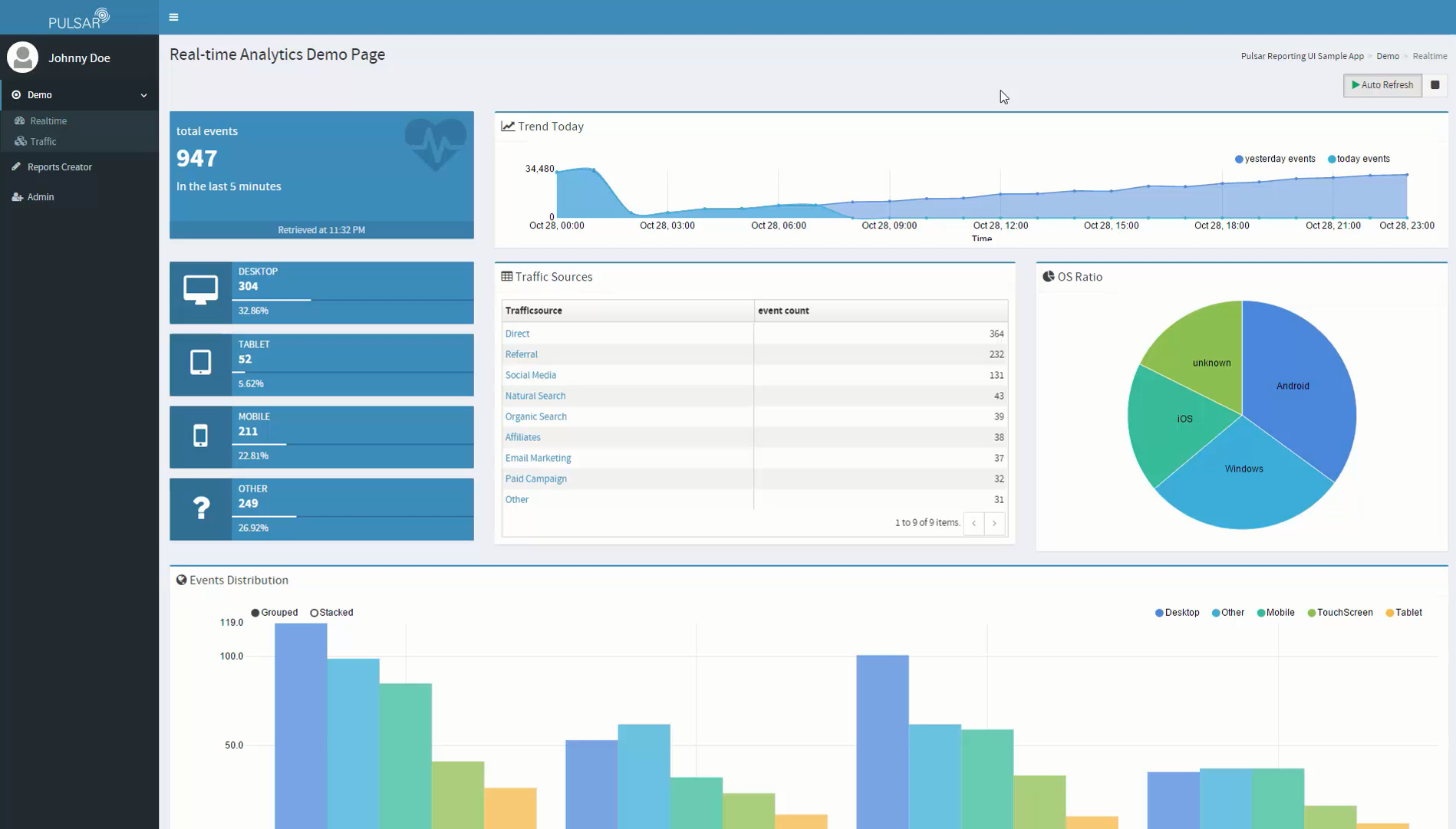Viewport: 1456px width, 829px height.
Task: Click the Auto Refresh button
Action: [1382, 85]
